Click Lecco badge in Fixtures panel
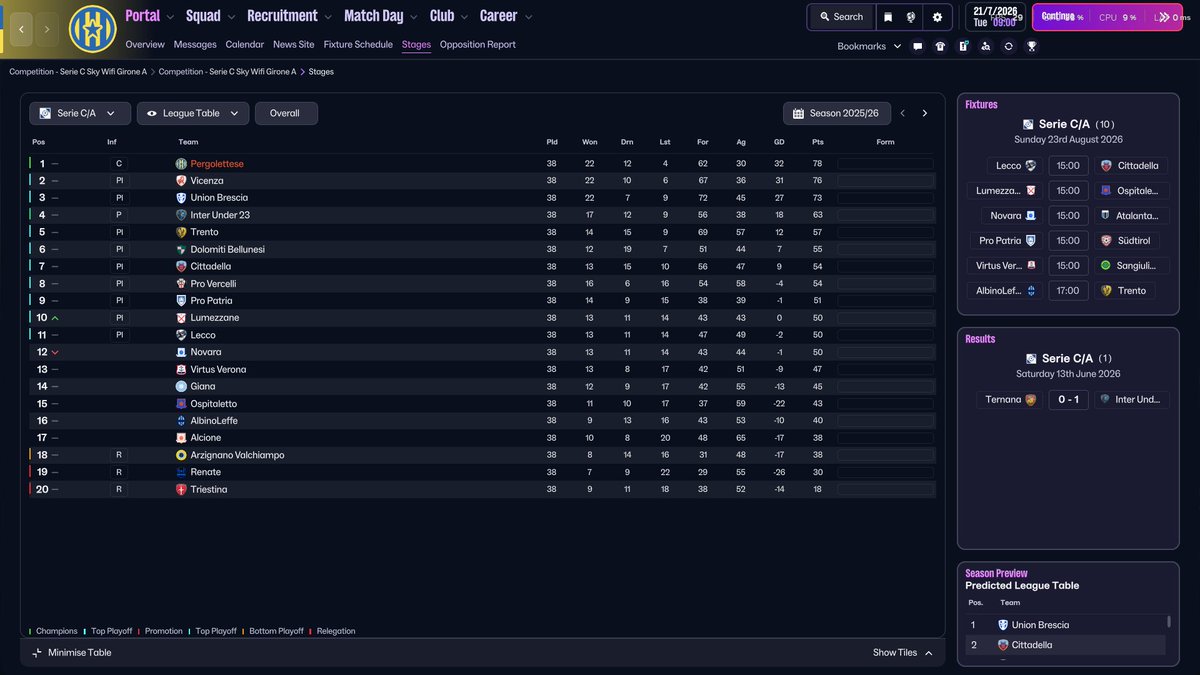This screenshot has height=675, width=1200. [1031, 166]
